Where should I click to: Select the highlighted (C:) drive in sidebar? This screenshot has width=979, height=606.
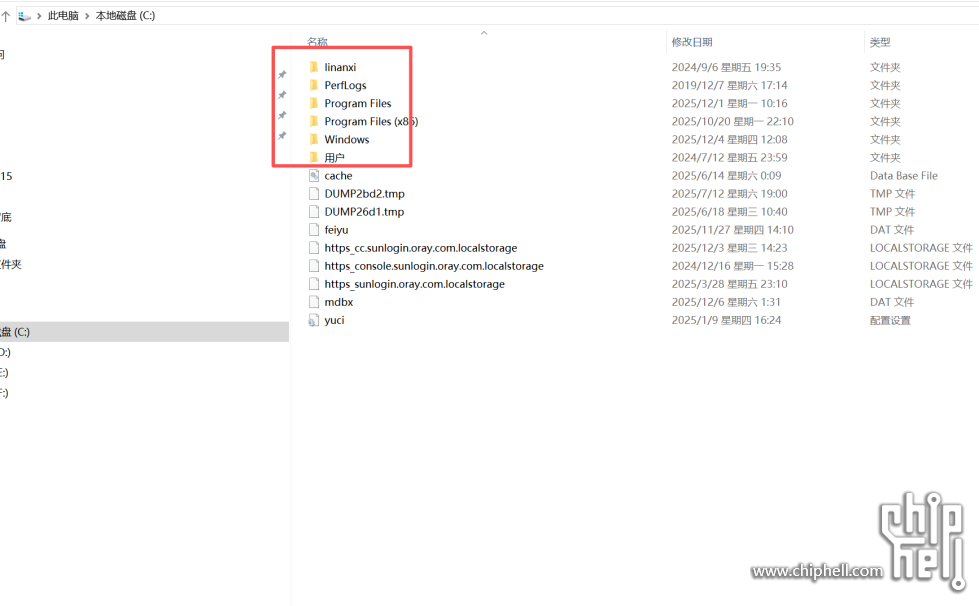tap(15, 332)
